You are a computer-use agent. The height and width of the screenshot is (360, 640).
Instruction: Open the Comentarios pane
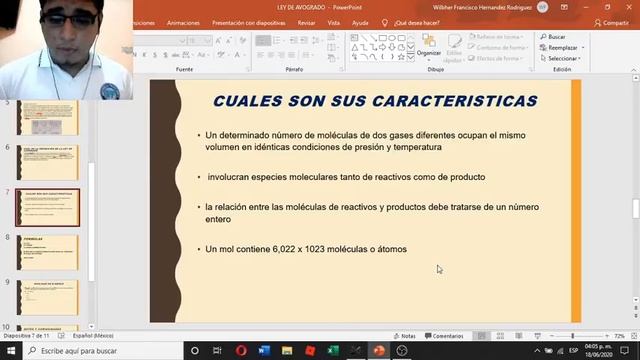coord(444,336)
